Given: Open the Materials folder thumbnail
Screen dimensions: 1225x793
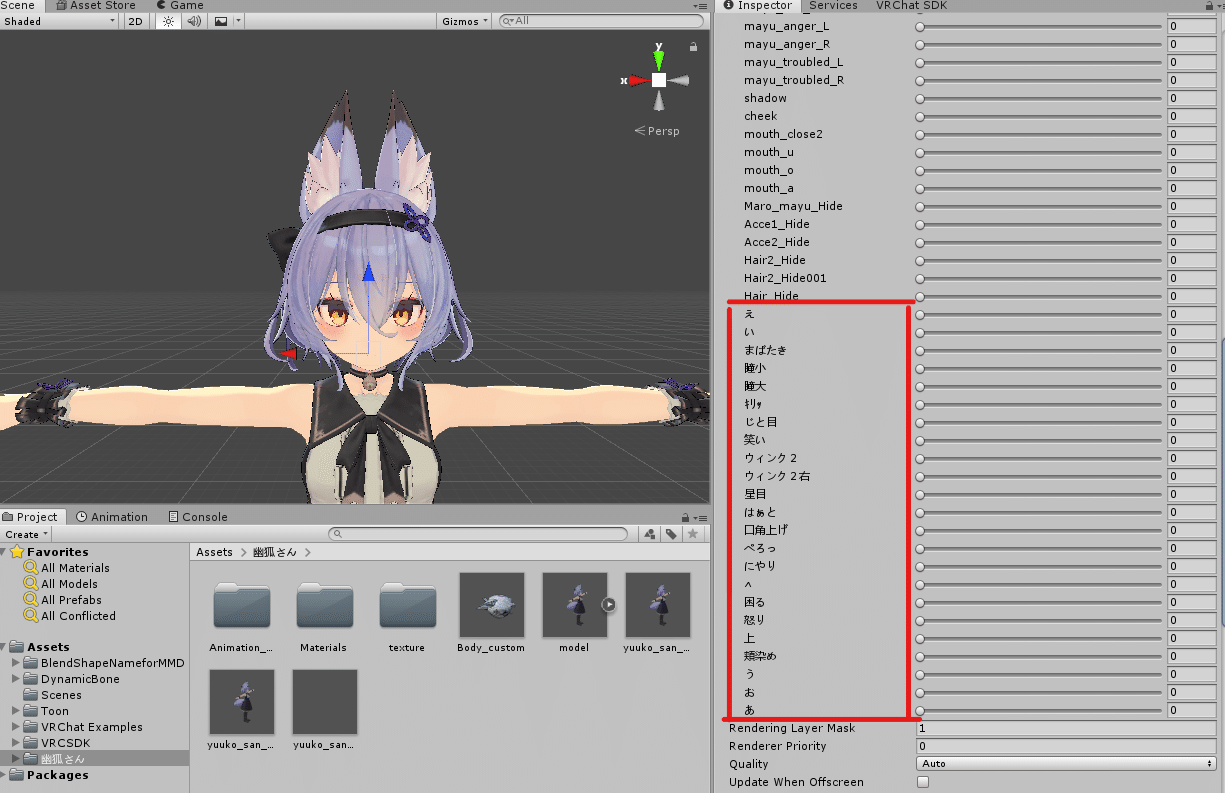Looking at the screenshot, I should coord(324,605).
